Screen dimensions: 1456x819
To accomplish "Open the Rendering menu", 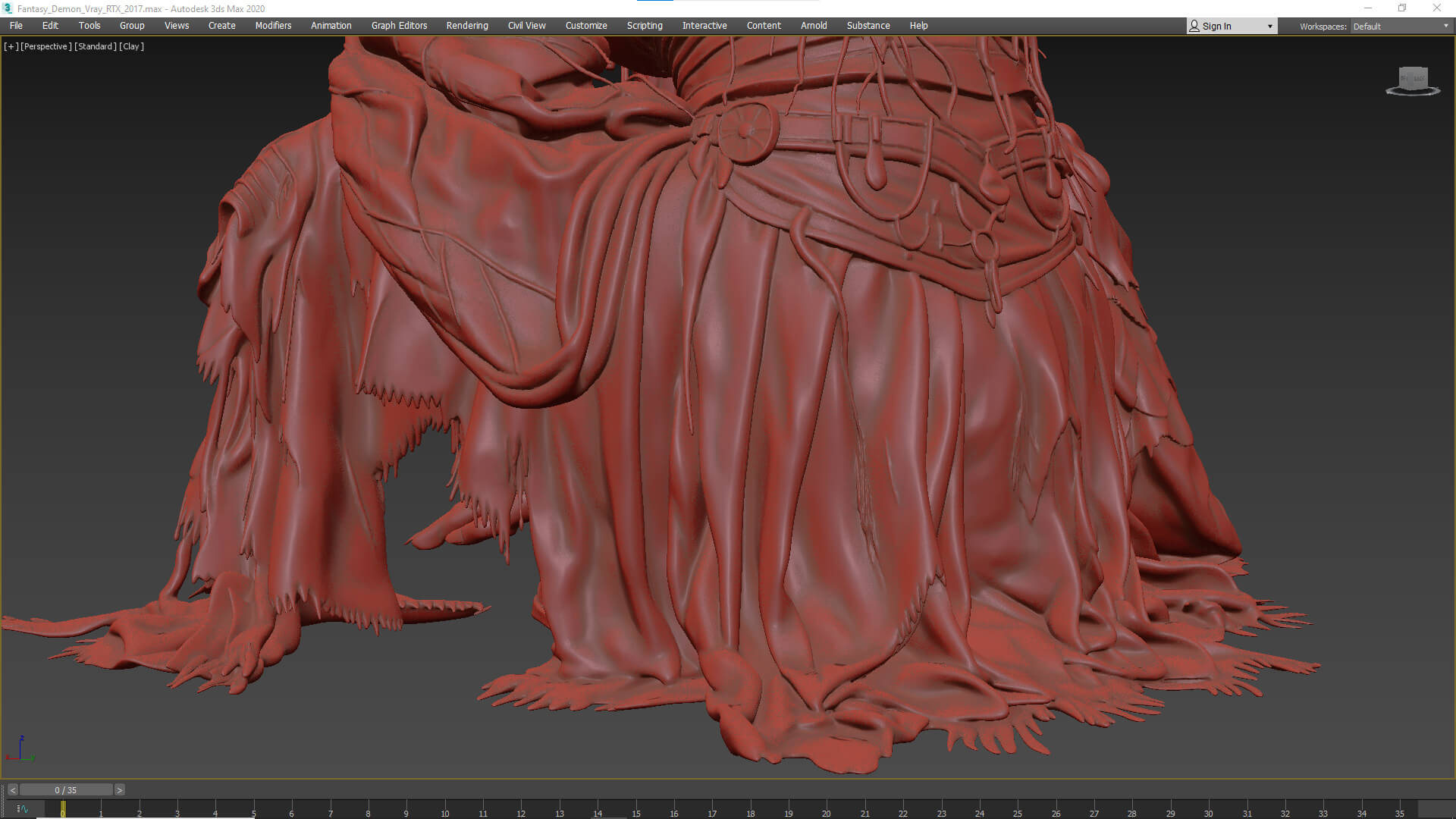I will (x=467, y=26).
